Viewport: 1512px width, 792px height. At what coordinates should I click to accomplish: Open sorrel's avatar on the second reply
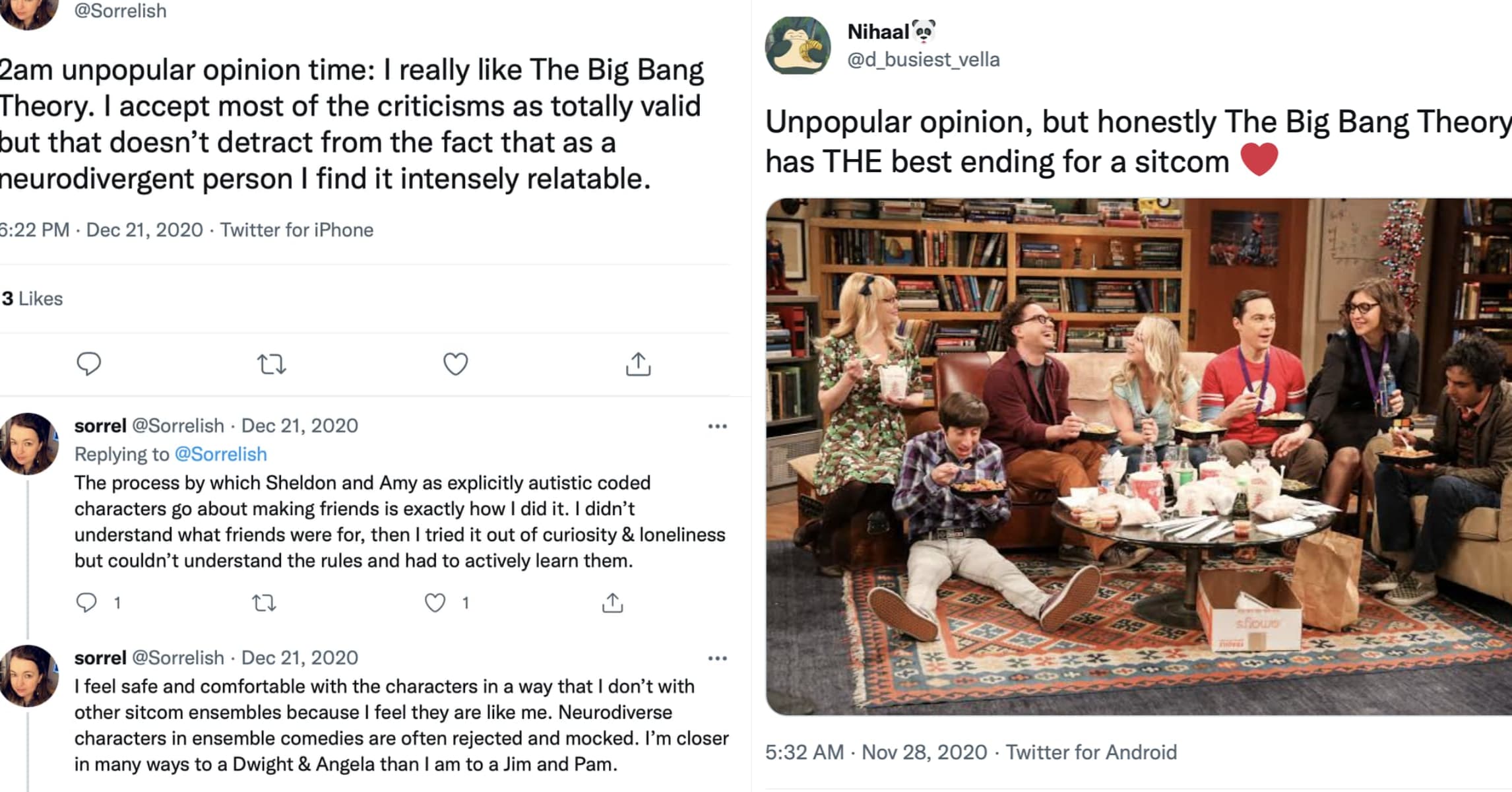click(x=28, y=676)
